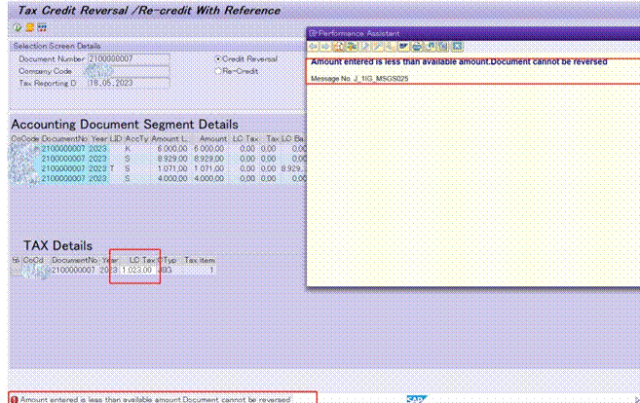The width and height of the screenshot is (640, 403).
Task: Click the LC Tax value 1.023,00 cell
Action: point(137,270)
